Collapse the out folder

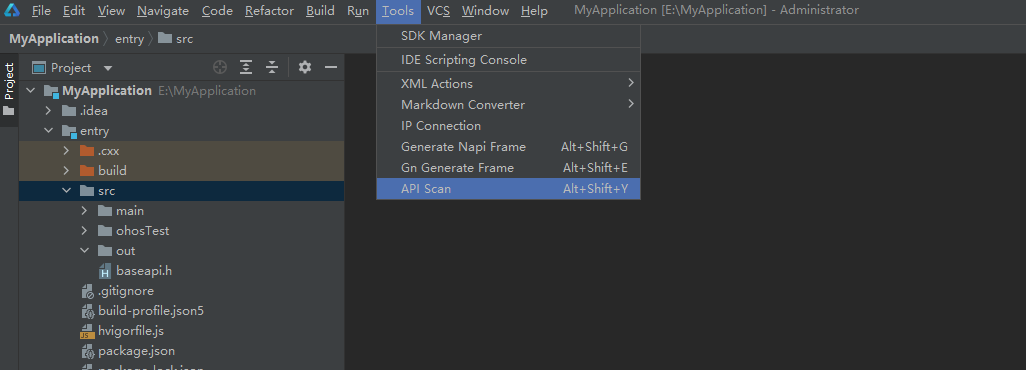[x=84, y=251]
